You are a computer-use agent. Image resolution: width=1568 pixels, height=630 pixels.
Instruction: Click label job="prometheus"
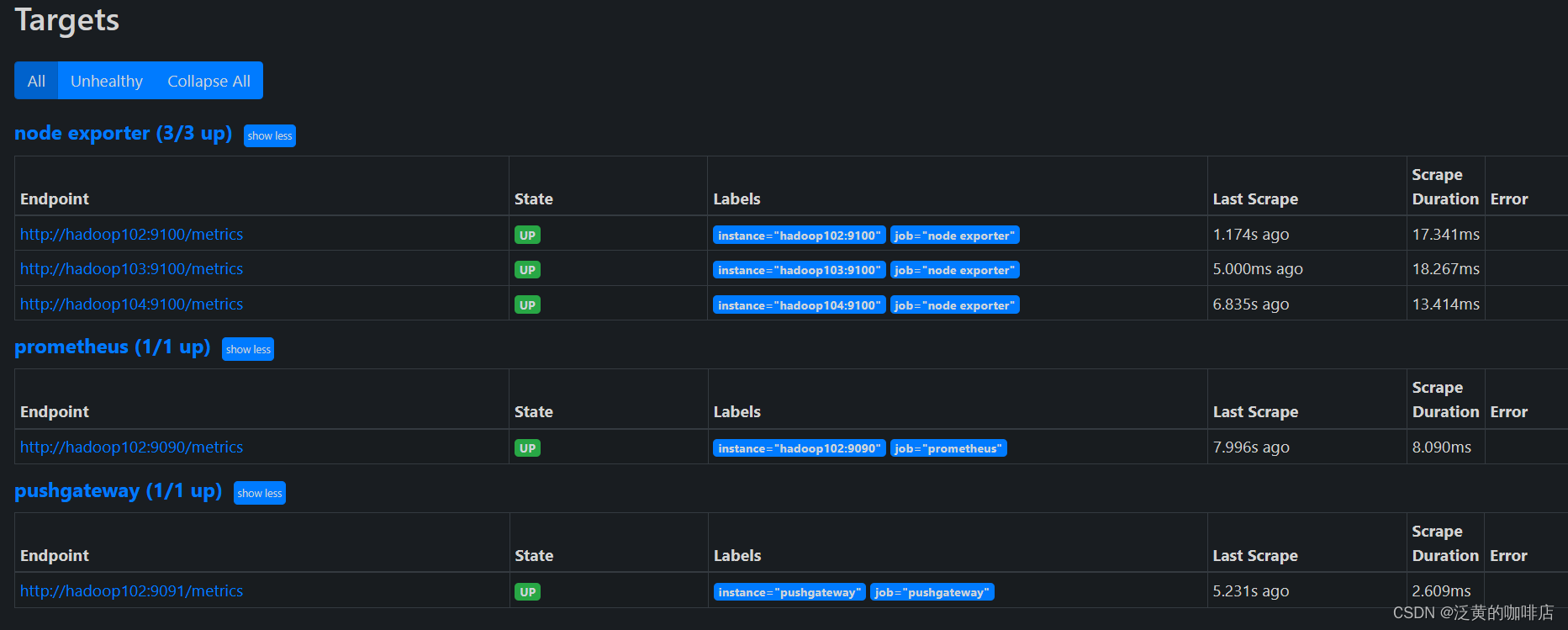coord(948,448)
